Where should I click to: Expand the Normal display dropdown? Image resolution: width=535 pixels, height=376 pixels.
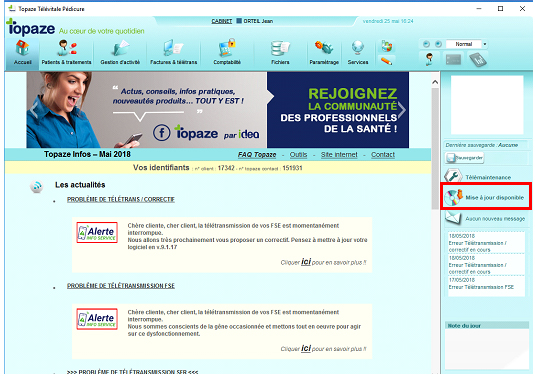[x=485, y=44]
